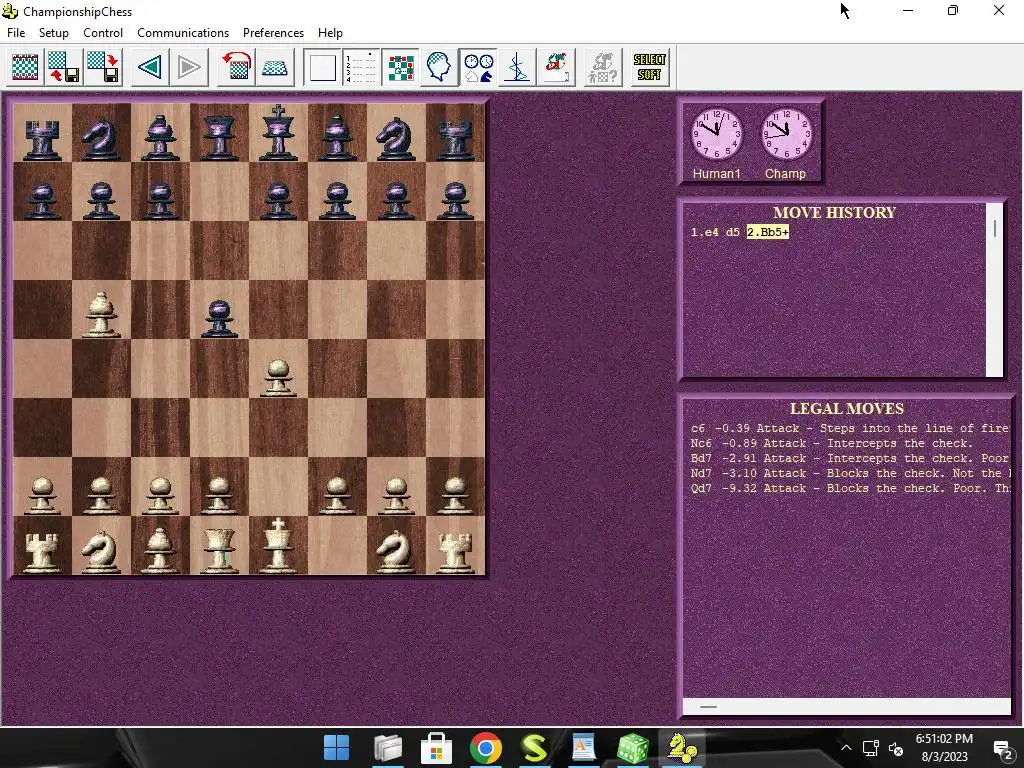The image size is (1024, 768).
Task: Open the notification center icon
Action: pos(1002,748)
